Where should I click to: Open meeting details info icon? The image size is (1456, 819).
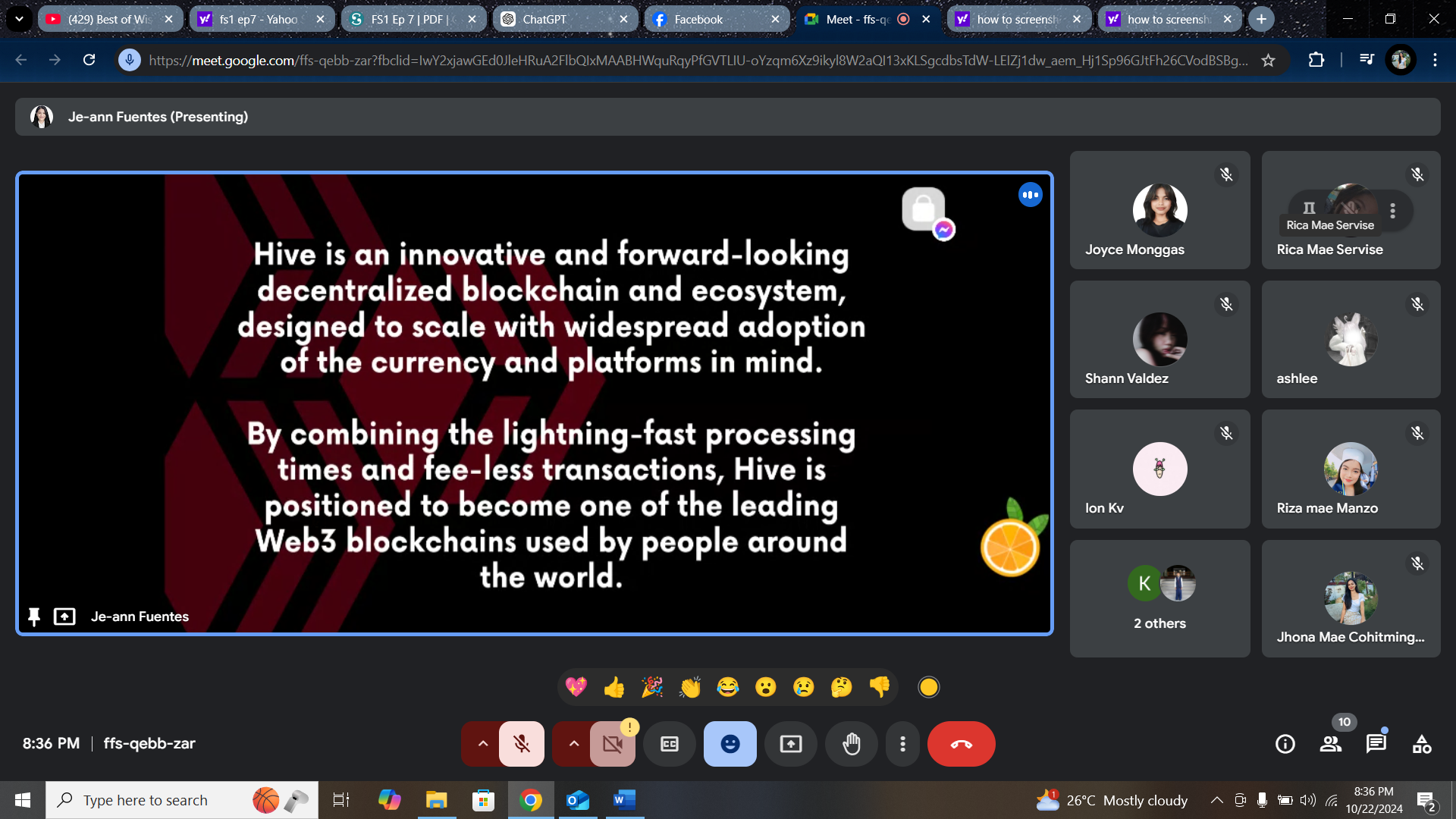pyautogui.click(x=1285, y=744)
